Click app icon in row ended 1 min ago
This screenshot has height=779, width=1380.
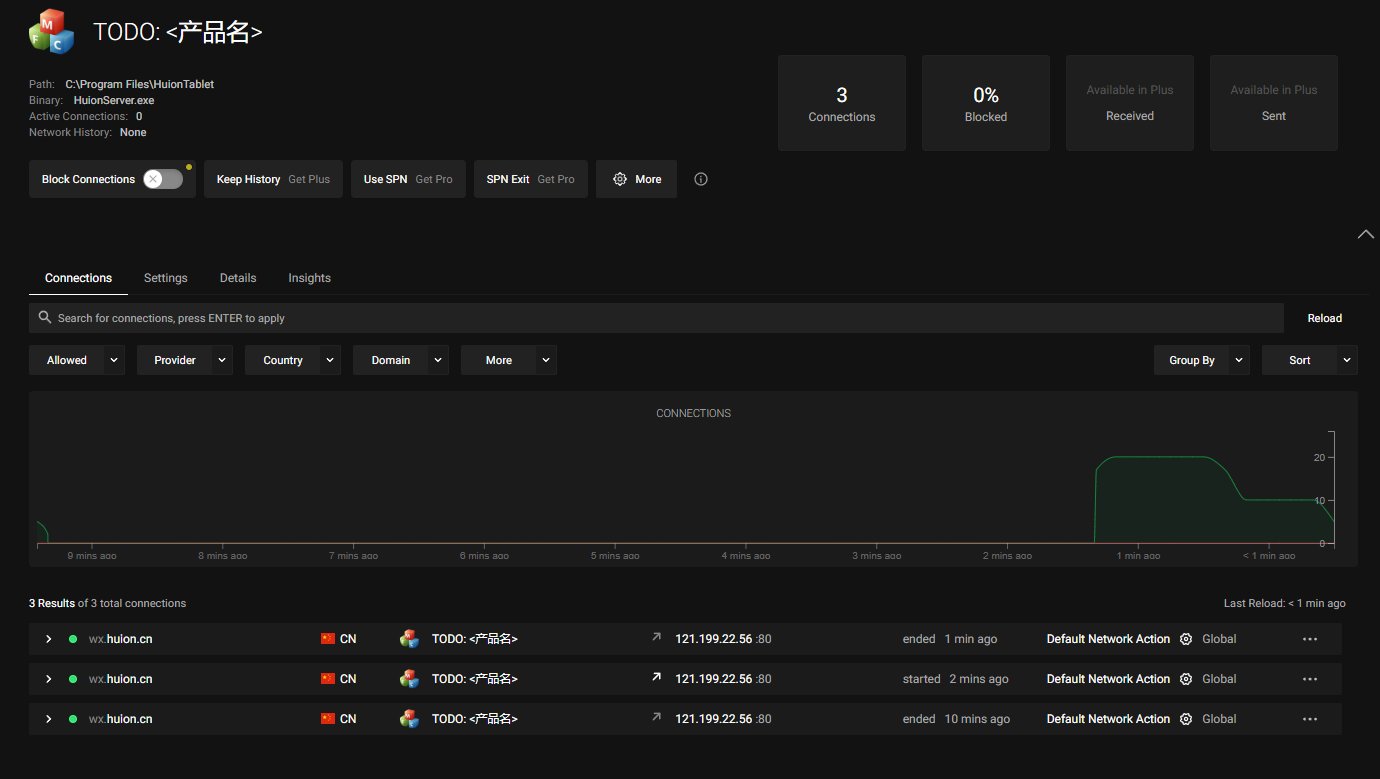point(409,638)
